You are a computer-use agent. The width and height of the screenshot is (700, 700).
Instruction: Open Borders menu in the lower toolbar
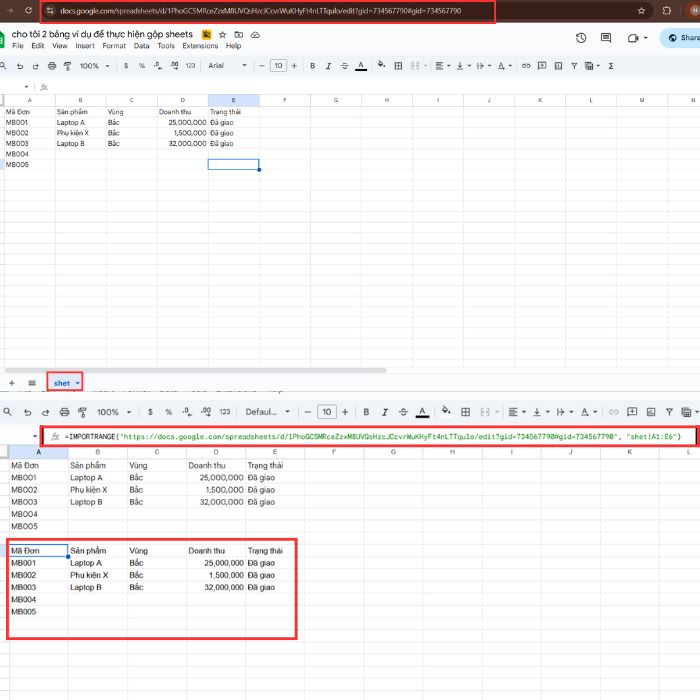[465, 412]
